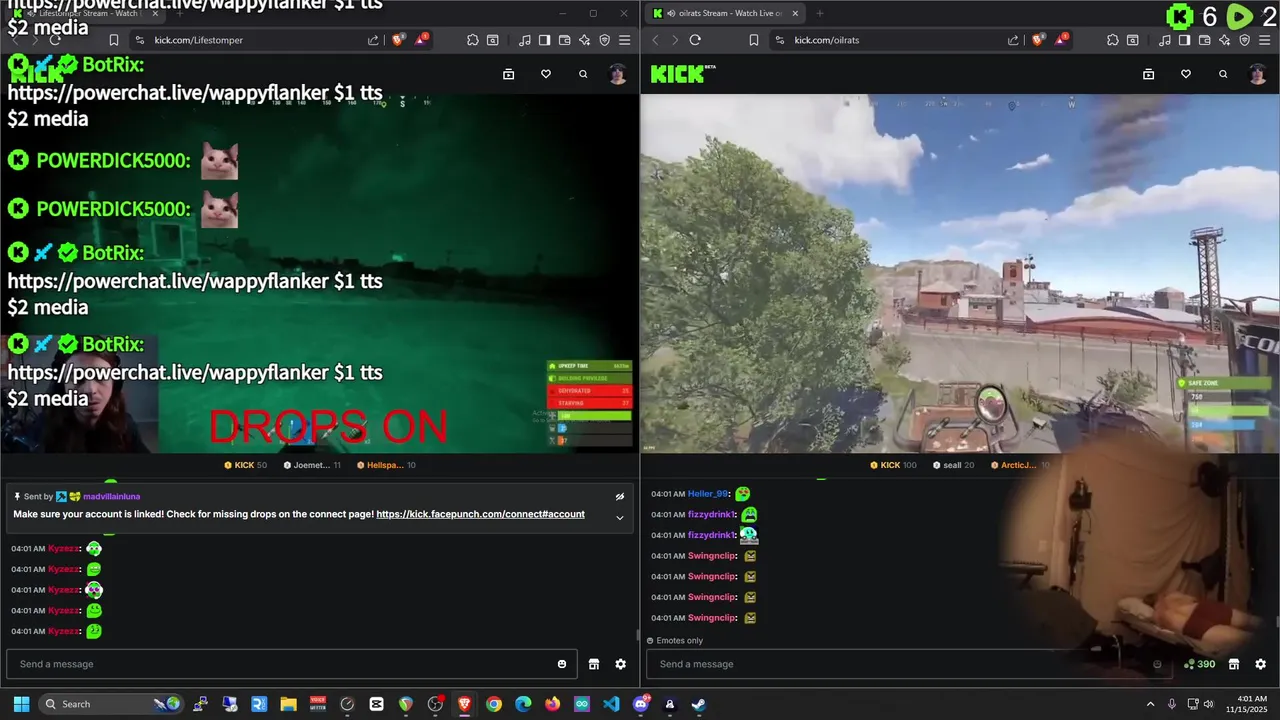1280x720 pixels.
Task: Open Brave Shields in Lifestomper window
Action: [x=398, y=40]
